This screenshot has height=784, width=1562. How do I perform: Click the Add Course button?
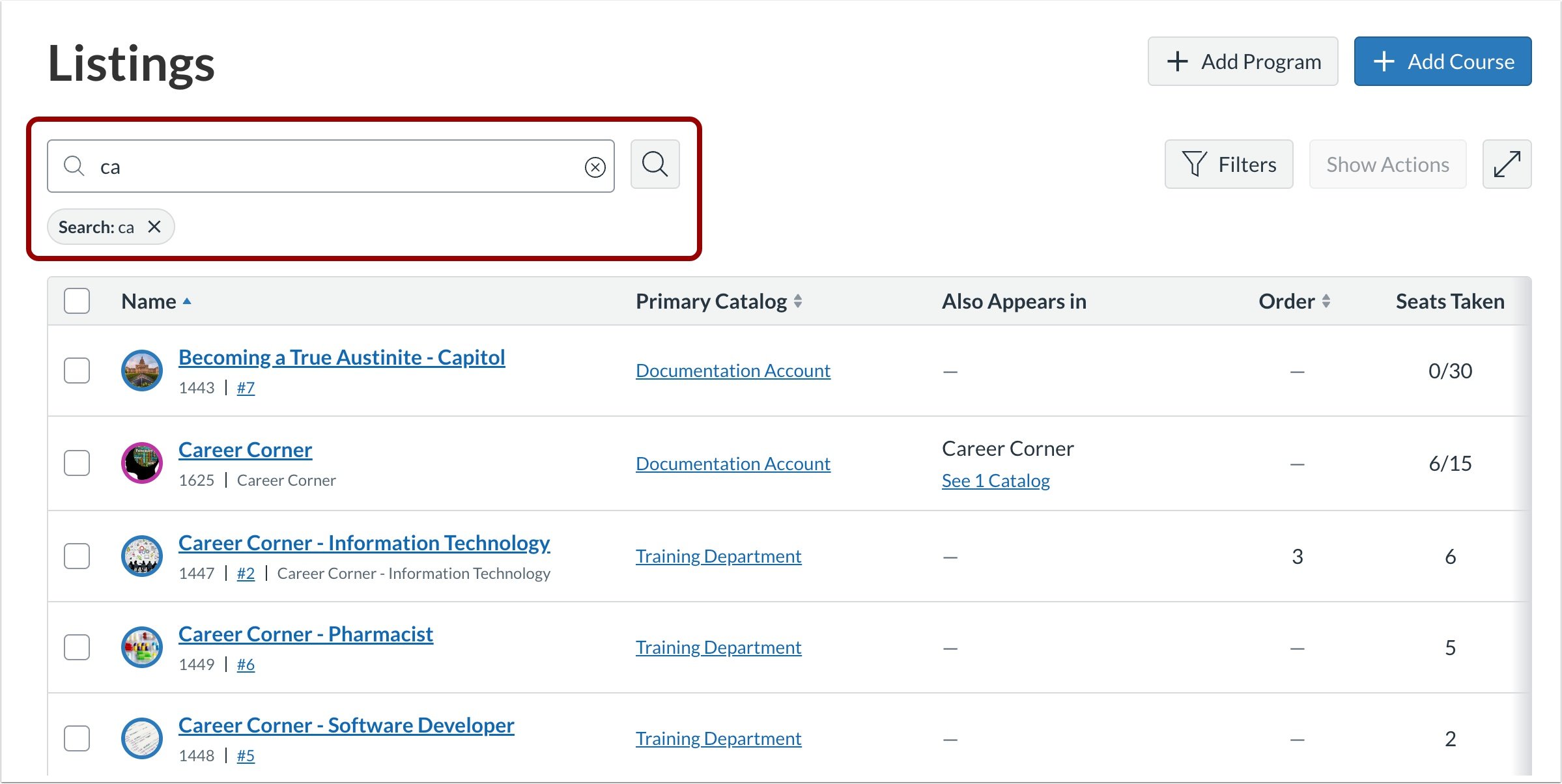(1442, 62)
